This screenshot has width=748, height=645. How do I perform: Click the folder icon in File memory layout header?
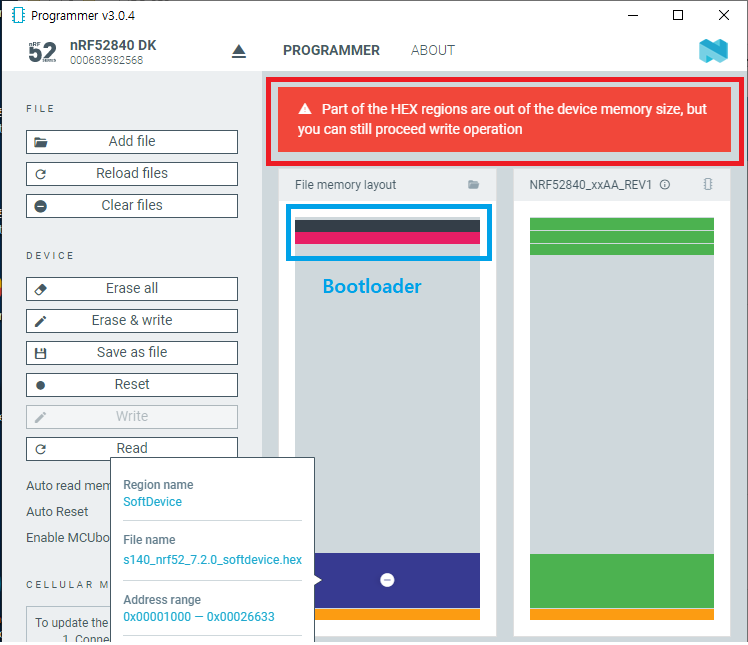473,185
